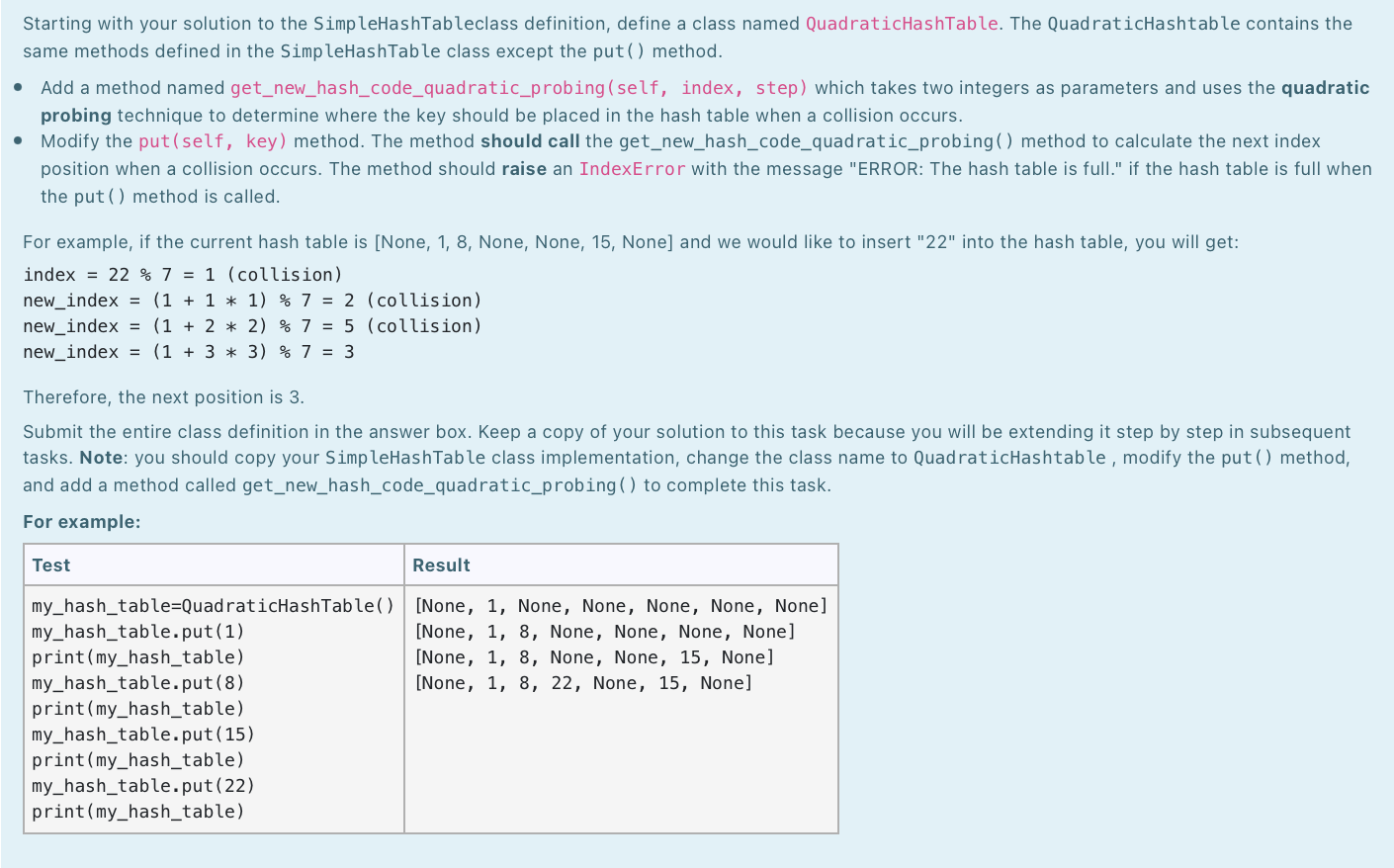The image size is (1394, 868).
Task: Click the first bullet point marker
Action: click(x=21, y=87)
